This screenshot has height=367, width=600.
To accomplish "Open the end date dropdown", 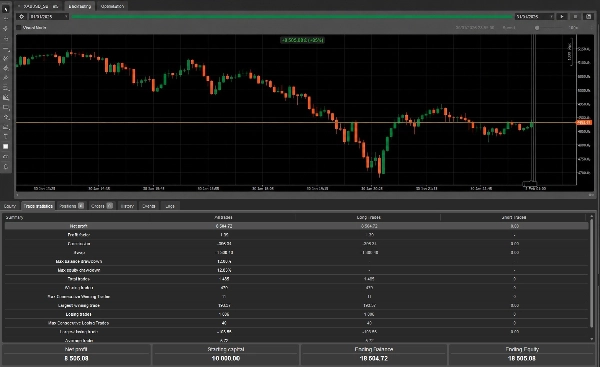I will point(534,16).
